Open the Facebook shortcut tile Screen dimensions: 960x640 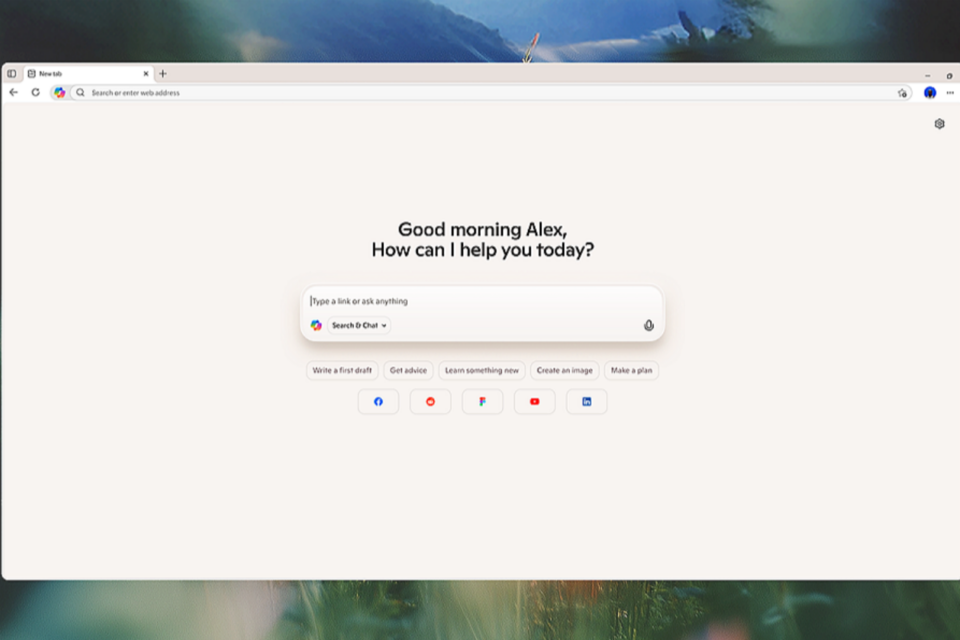click(378, 401)
